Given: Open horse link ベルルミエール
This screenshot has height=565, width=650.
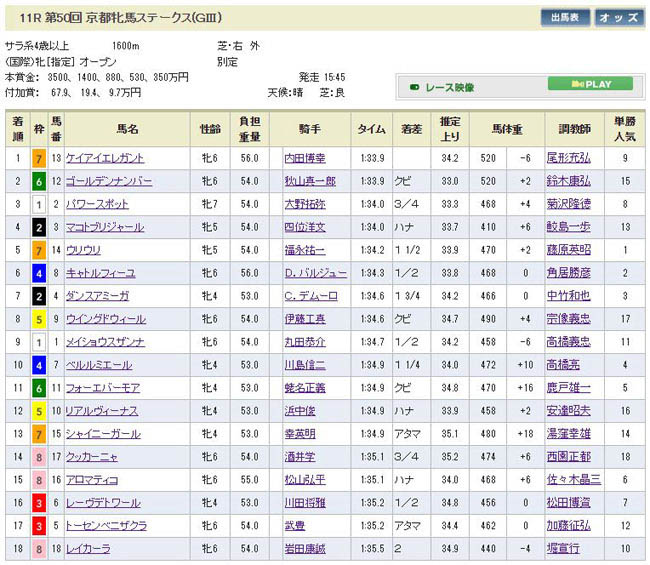Looking at the screenshot, I should (x=99, y=365).
